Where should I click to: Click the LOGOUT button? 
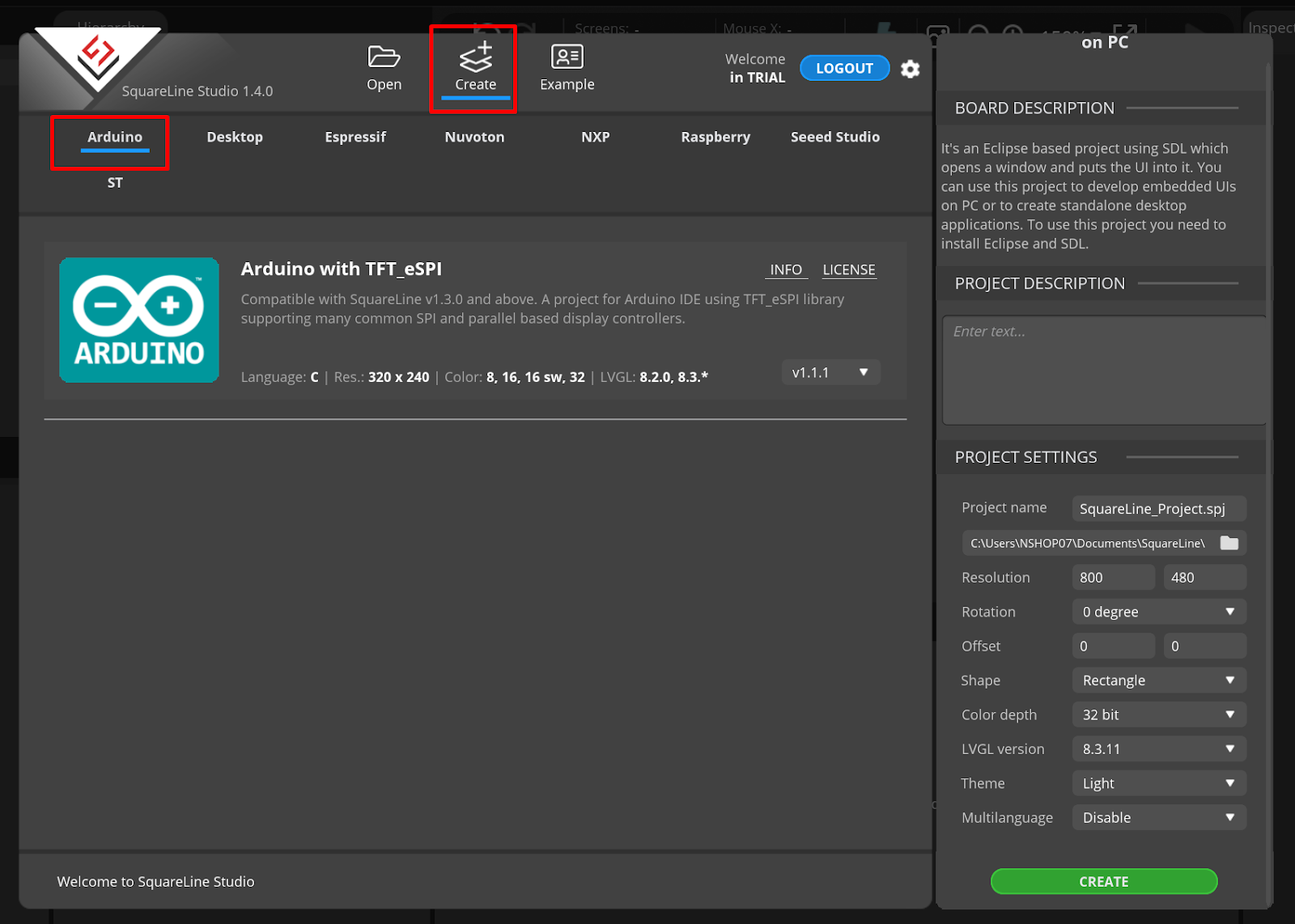click(844, 68)
